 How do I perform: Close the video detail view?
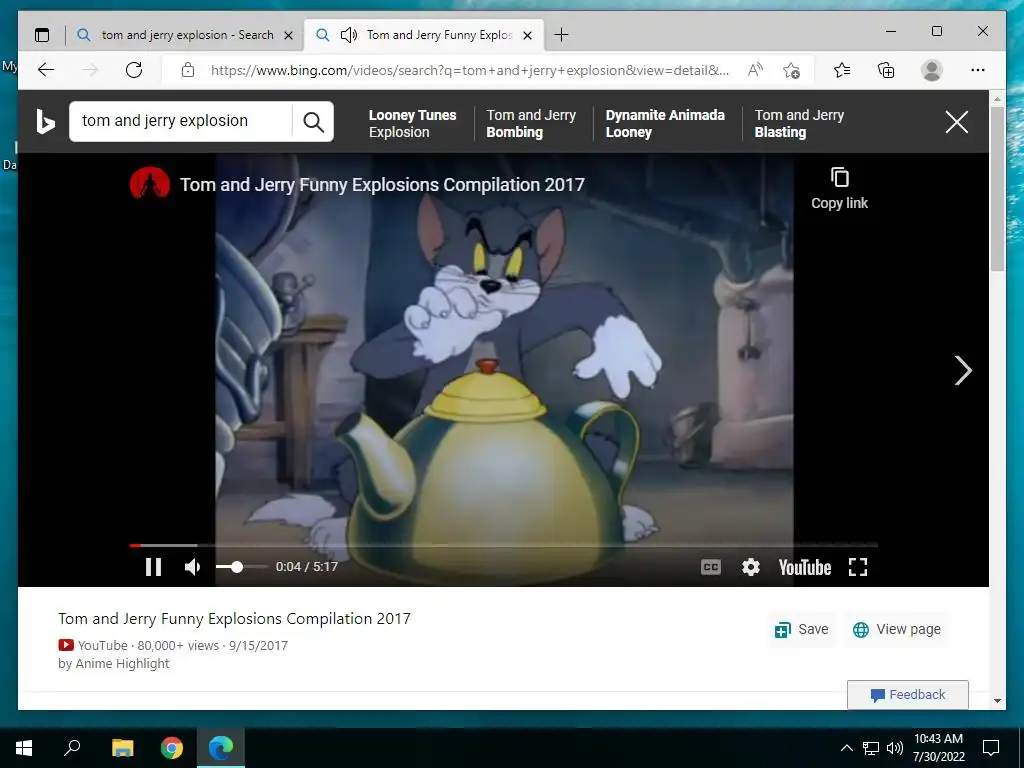pyautogui.click(x=957, y=122)
